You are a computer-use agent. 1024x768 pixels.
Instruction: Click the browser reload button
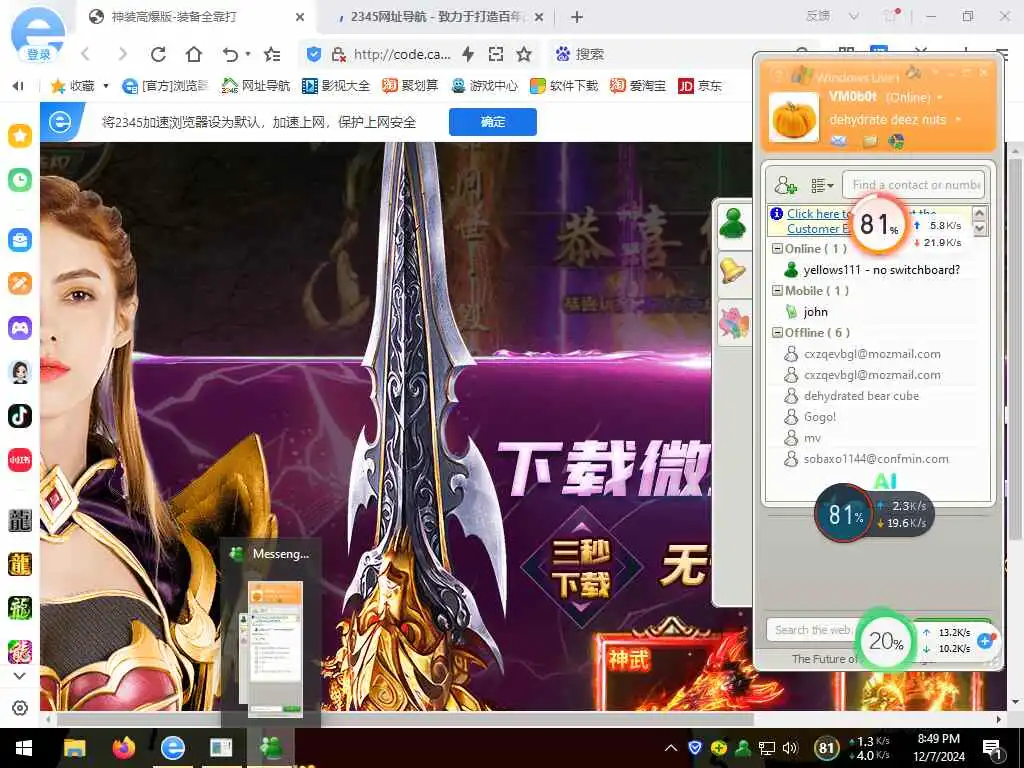(x=158, y=54)
